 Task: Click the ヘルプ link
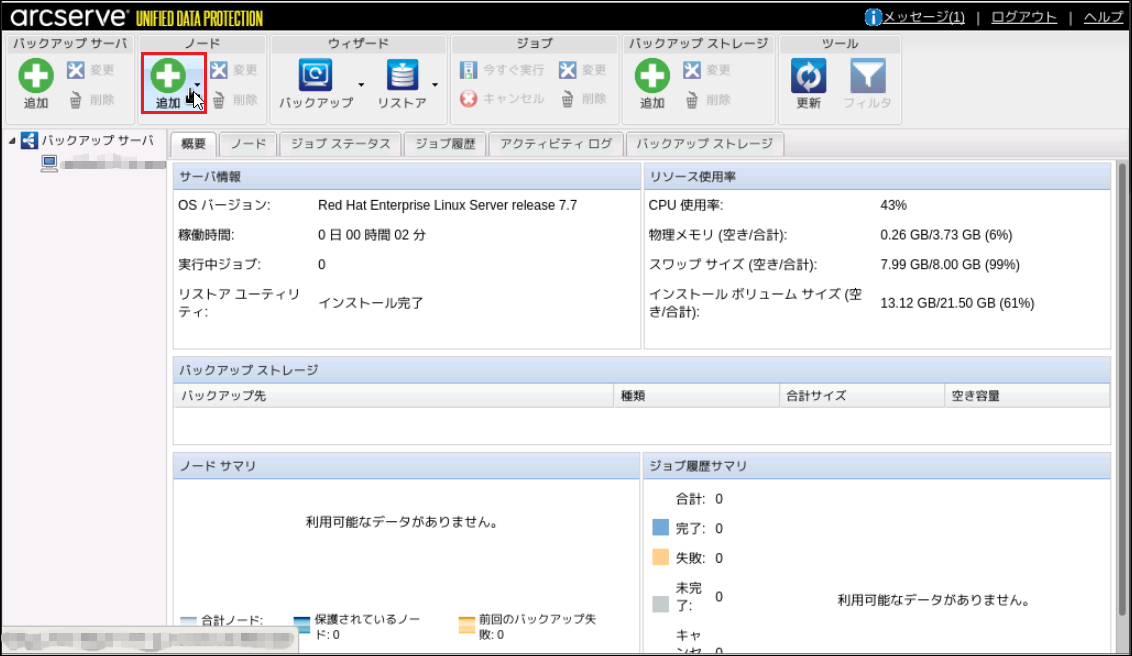(1103, 17)
